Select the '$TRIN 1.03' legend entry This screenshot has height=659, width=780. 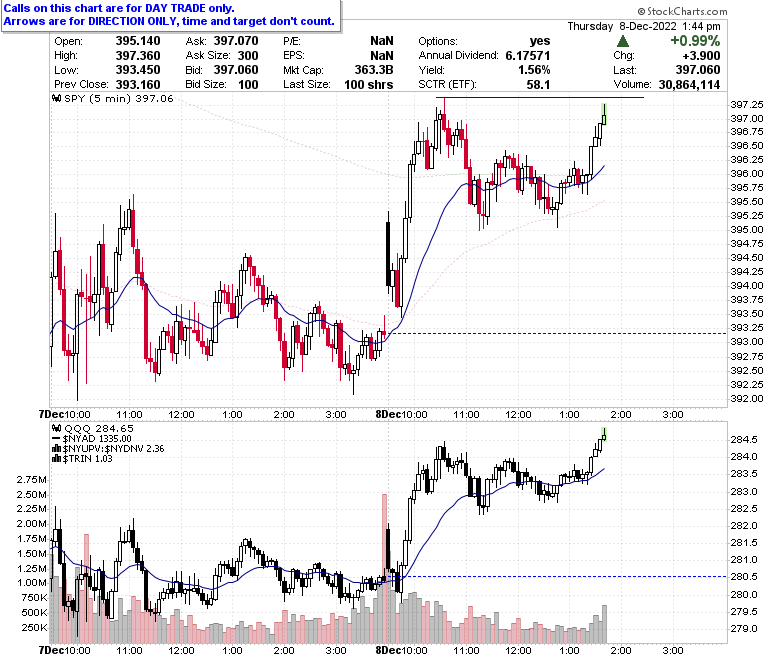pos(88,459)
